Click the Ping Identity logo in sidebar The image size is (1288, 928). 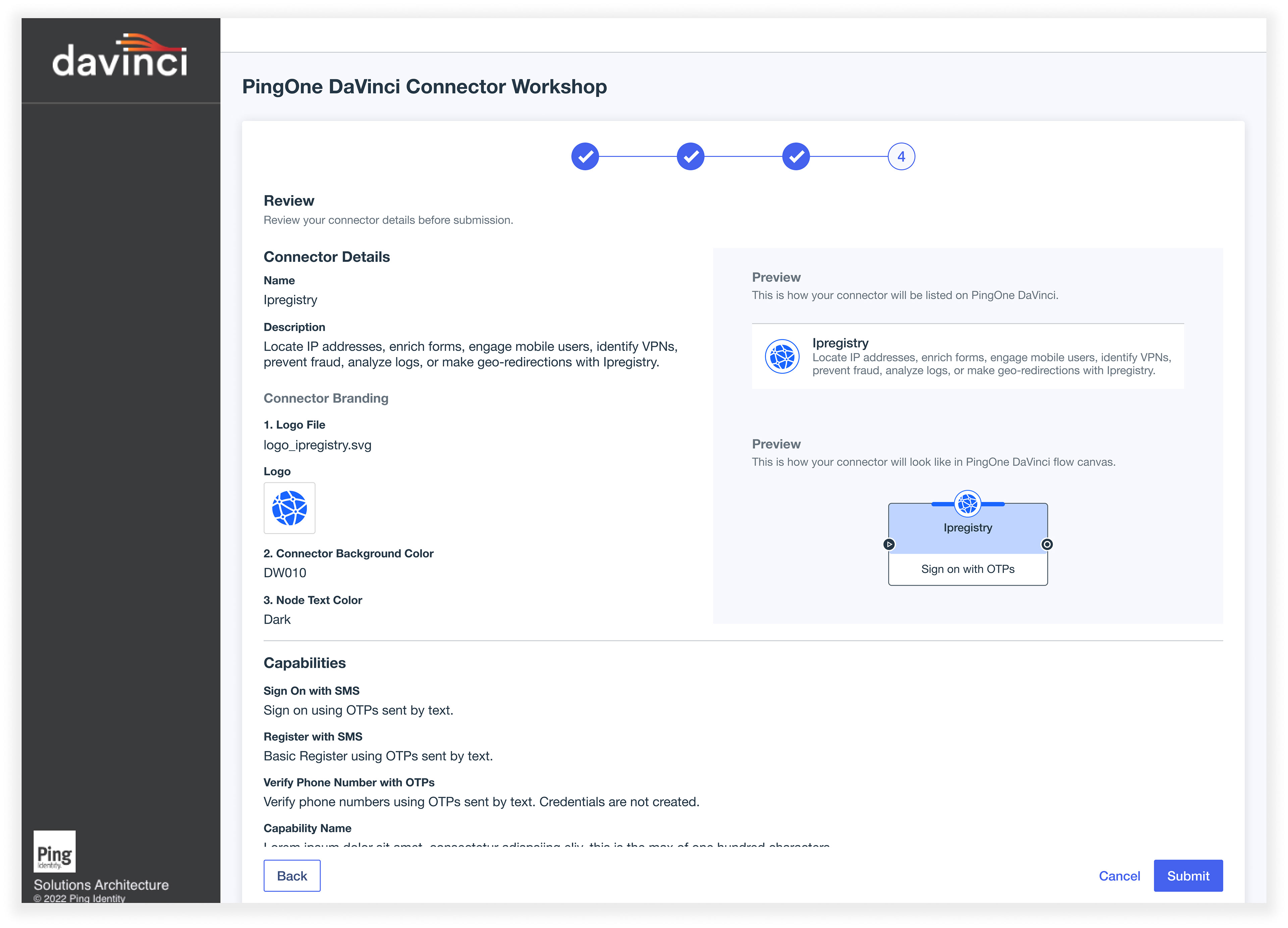coord(55,851)
